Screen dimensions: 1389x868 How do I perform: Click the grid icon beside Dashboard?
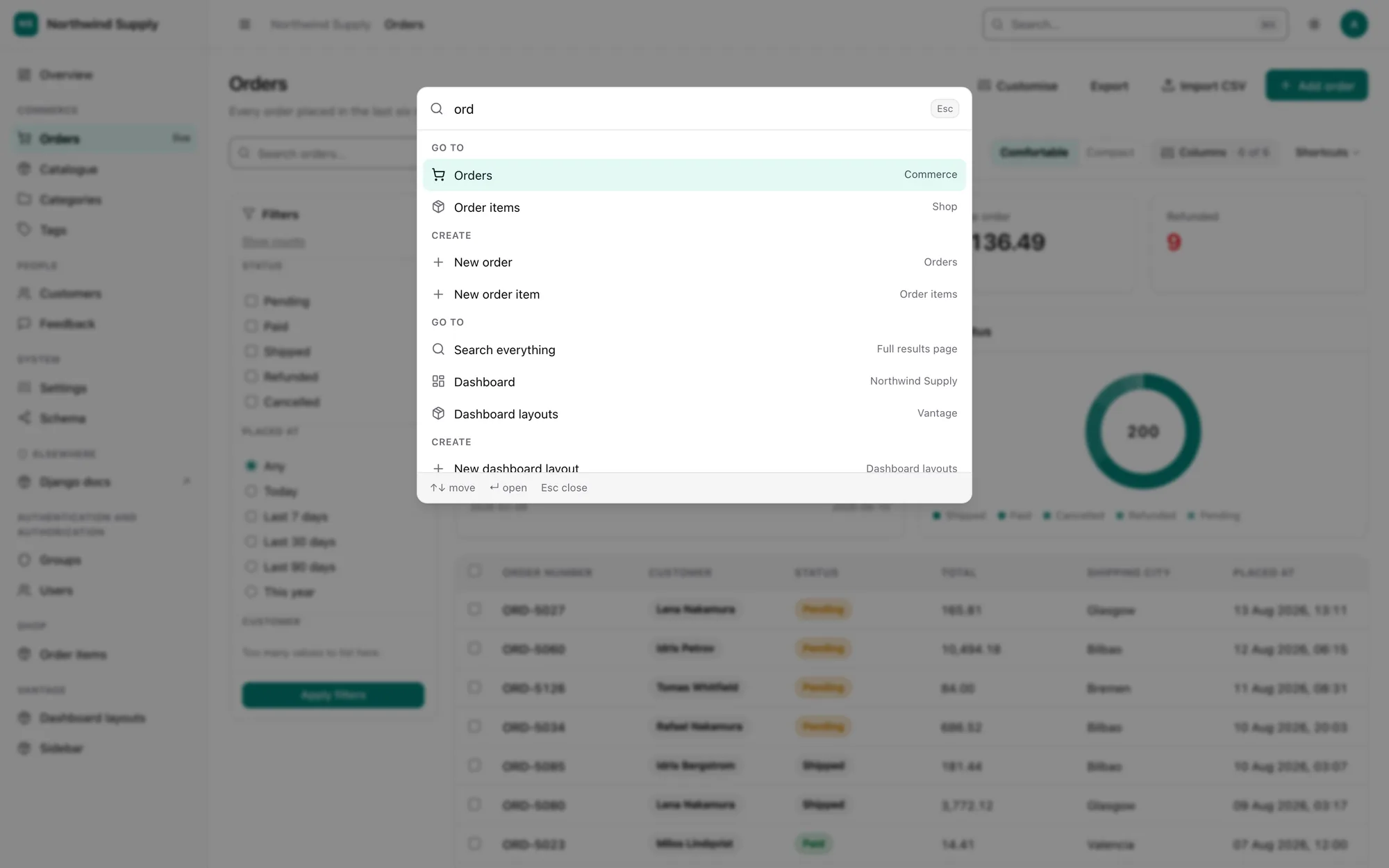click(438, 381)
